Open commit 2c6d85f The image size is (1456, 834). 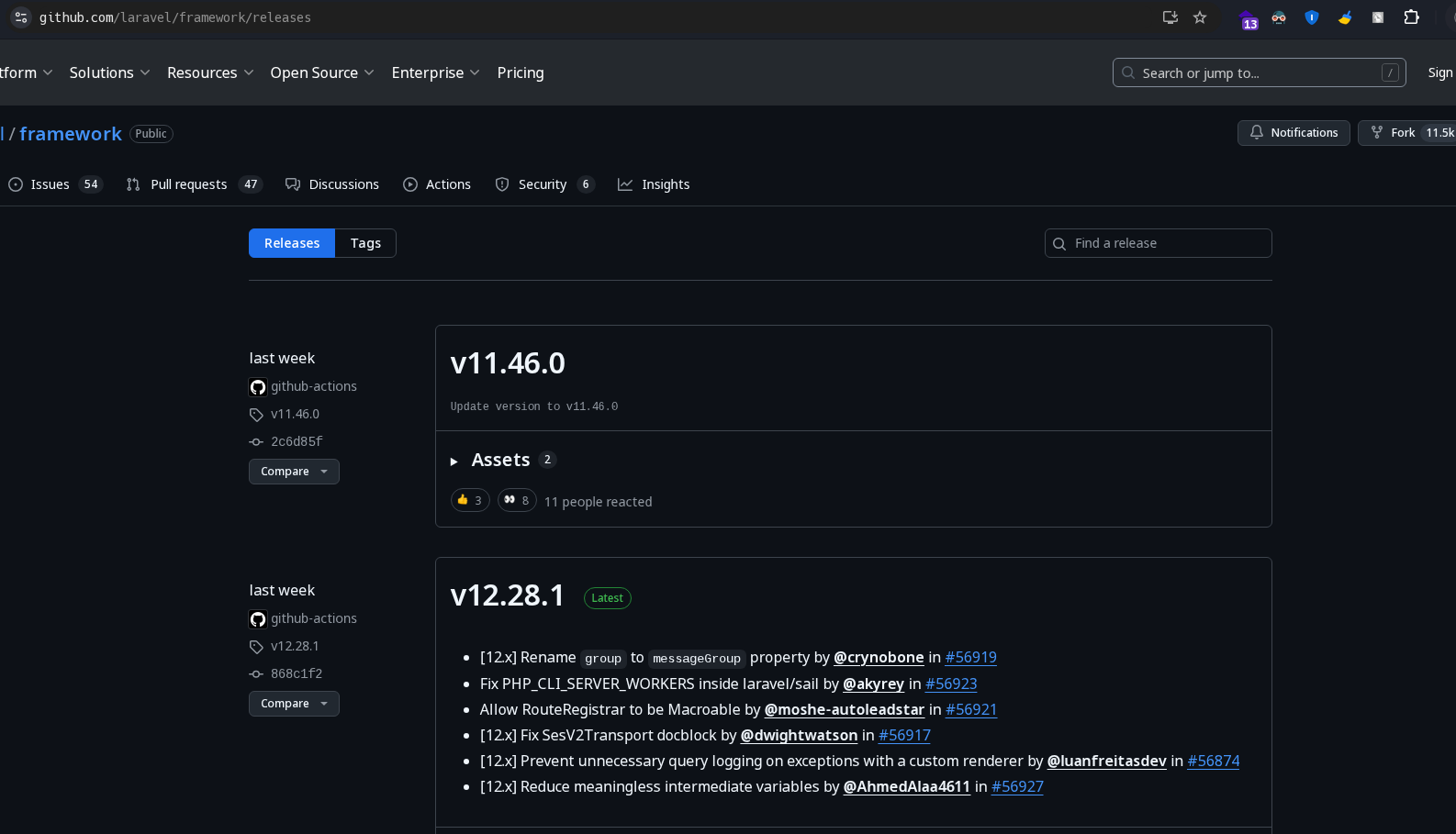(297, 442)
